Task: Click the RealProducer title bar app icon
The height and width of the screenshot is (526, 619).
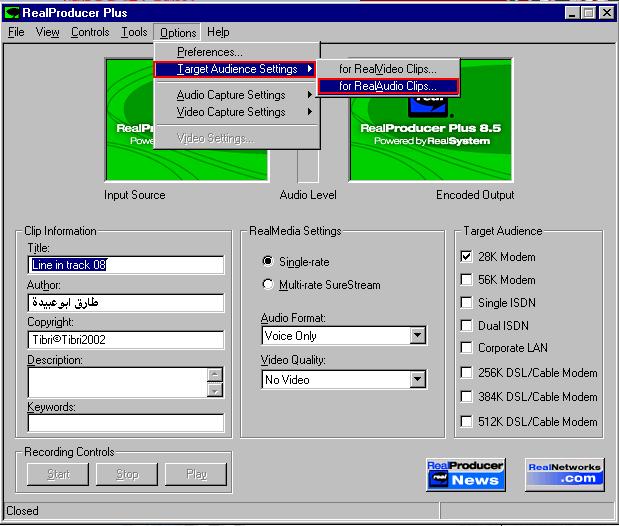Action: click(11, 13)
